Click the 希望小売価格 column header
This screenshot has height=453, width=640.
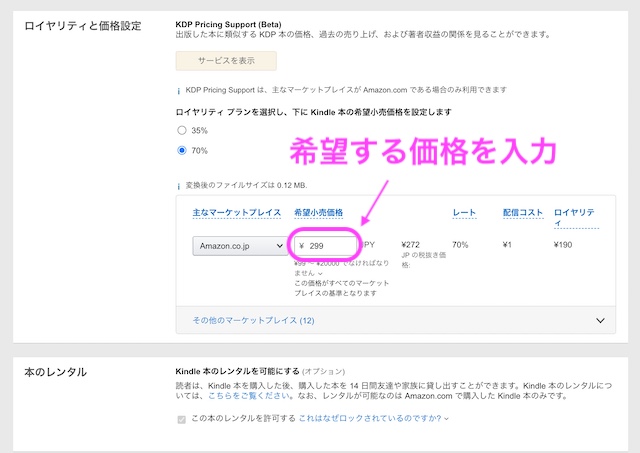pyautogui.click(x=318, y=213)
